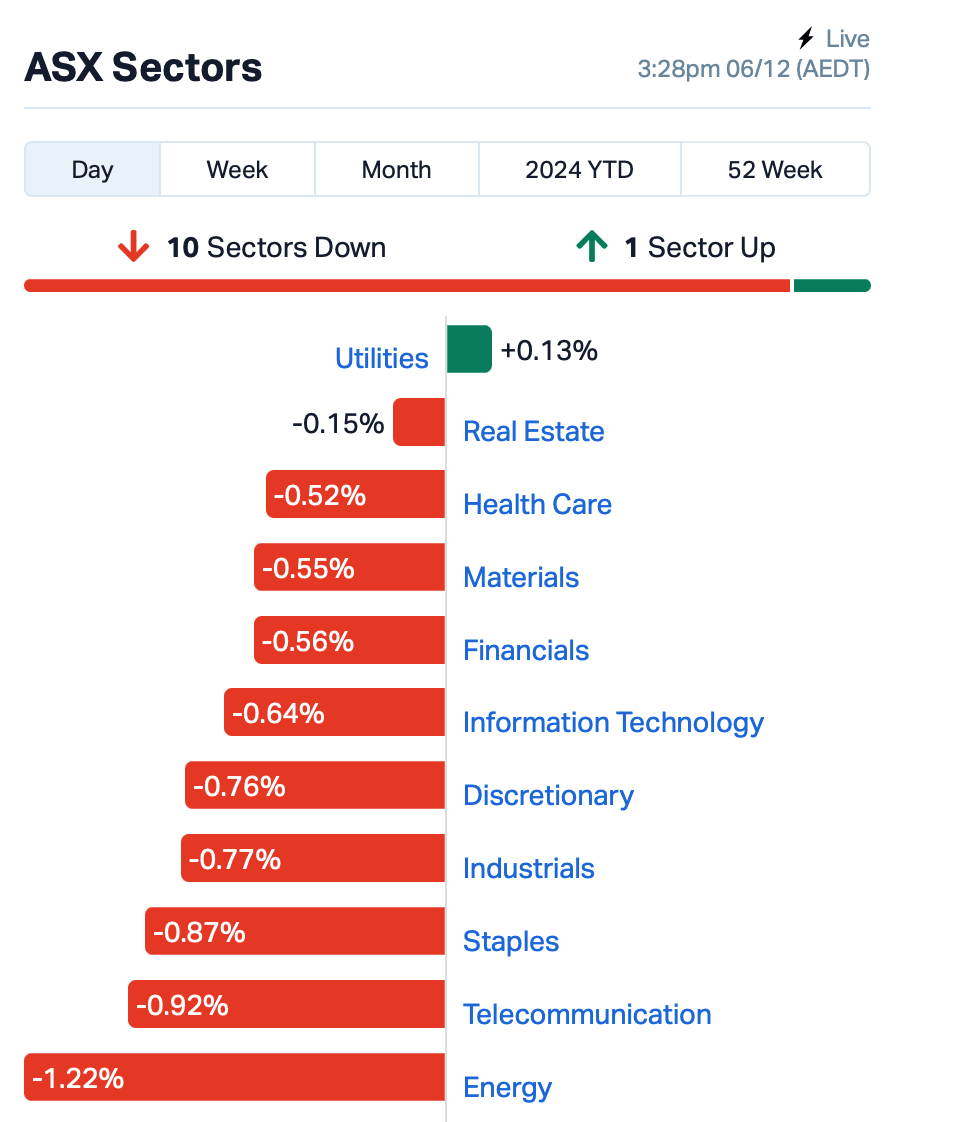Screen dimensions: 962x1122
Task: Click the Energy sector link
Action: (507, 1088)
